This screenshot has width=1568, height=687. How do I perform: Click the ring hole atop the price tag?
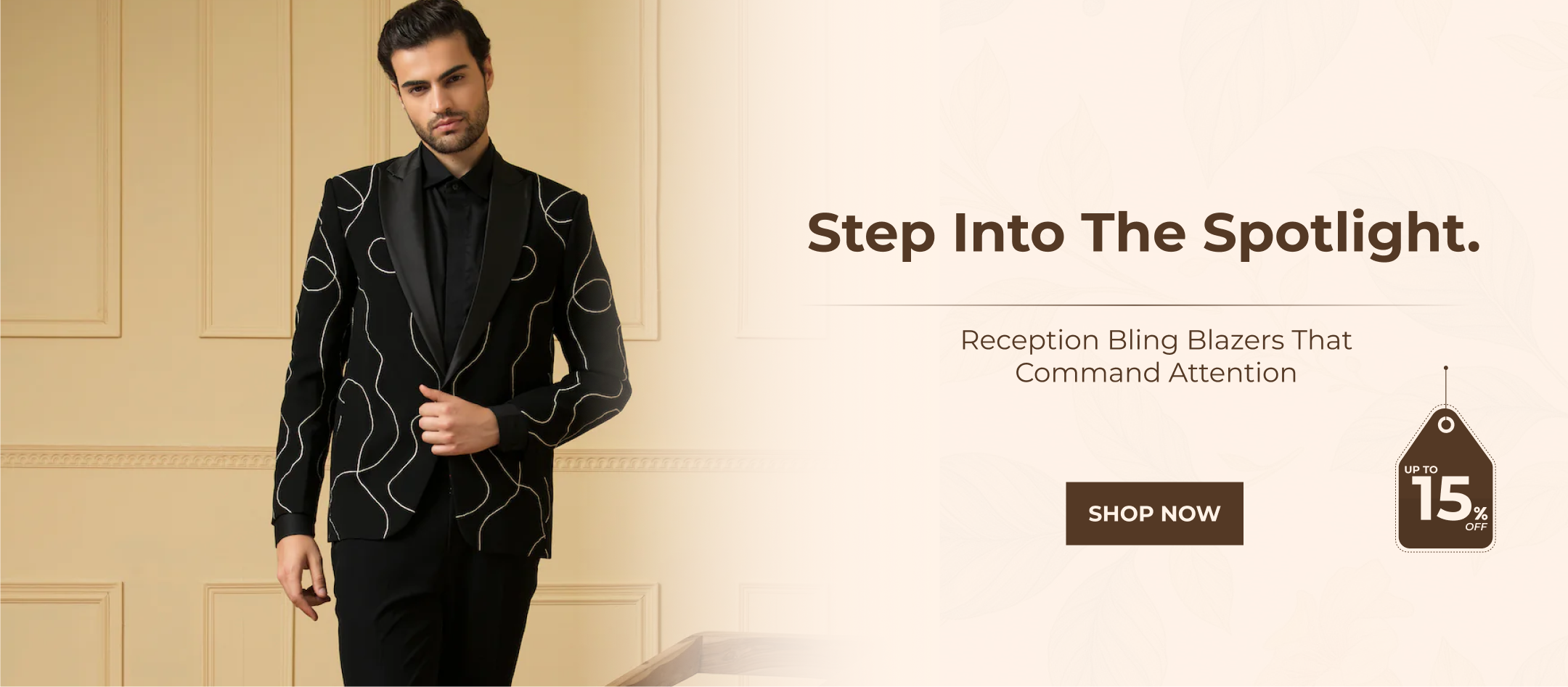click(x=1446, y=424)
